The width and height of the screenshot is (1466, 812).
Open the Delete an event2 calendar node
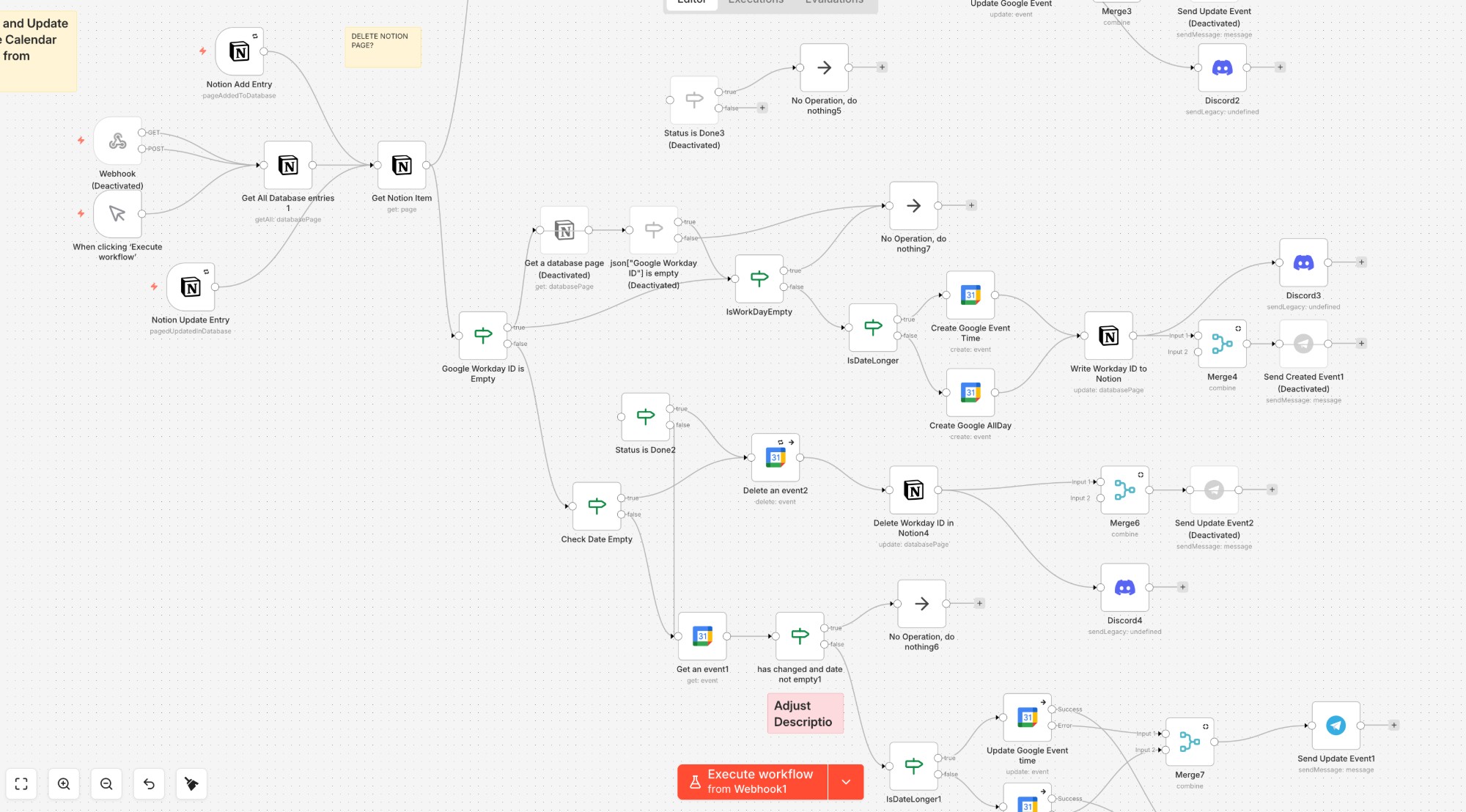776,458
